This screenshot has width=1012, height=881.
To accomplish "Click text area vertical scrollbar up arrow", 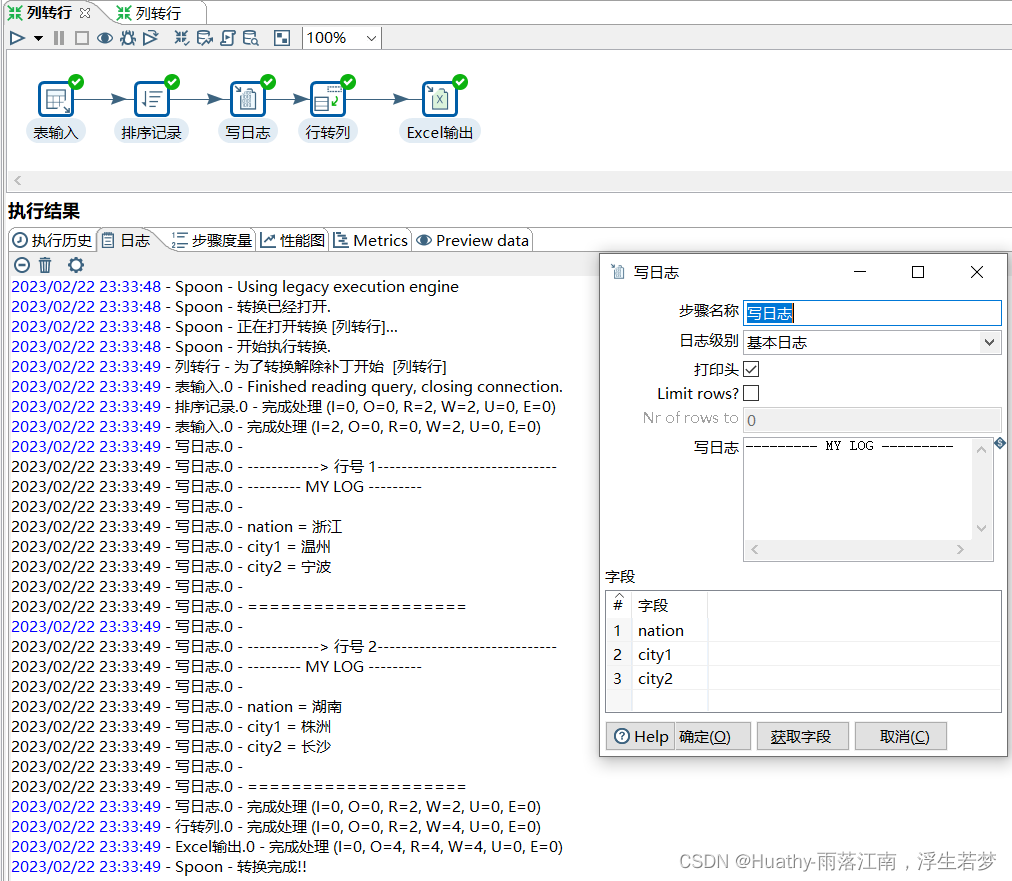I will [982, 449].
